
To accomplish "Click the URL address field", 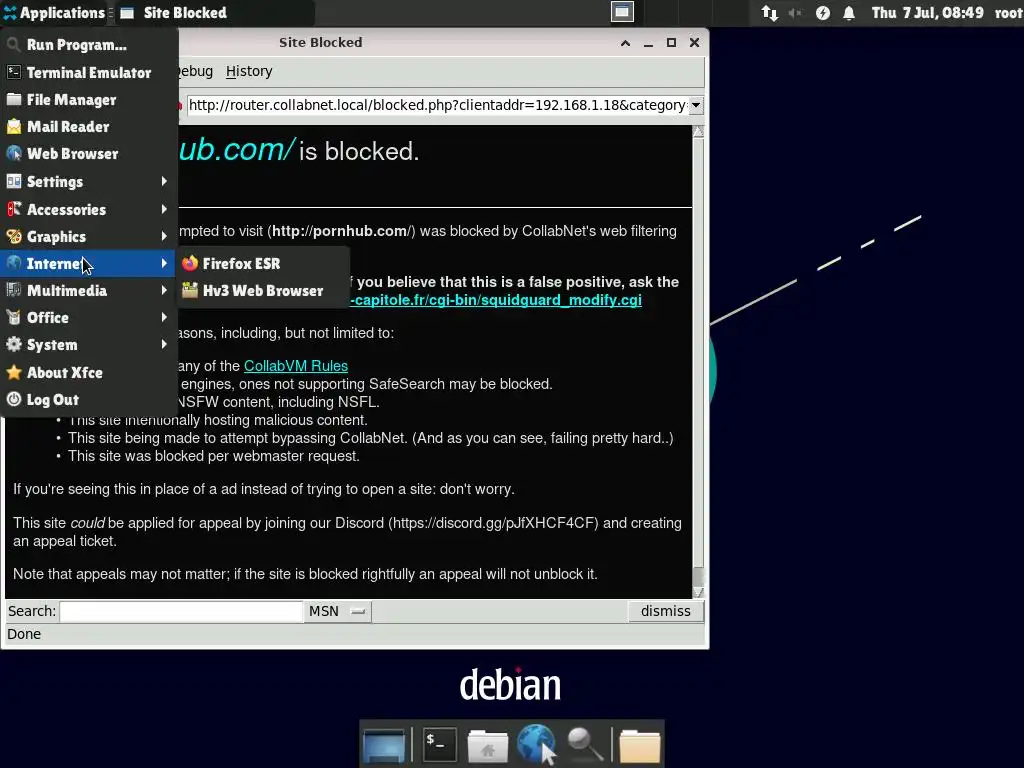I will coord(437,105).
